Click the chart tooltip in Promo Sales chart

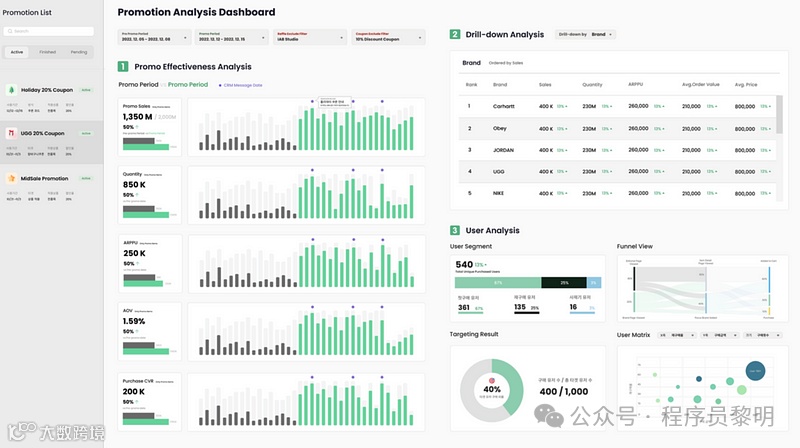pyautogui.click(x=334, y=102)
